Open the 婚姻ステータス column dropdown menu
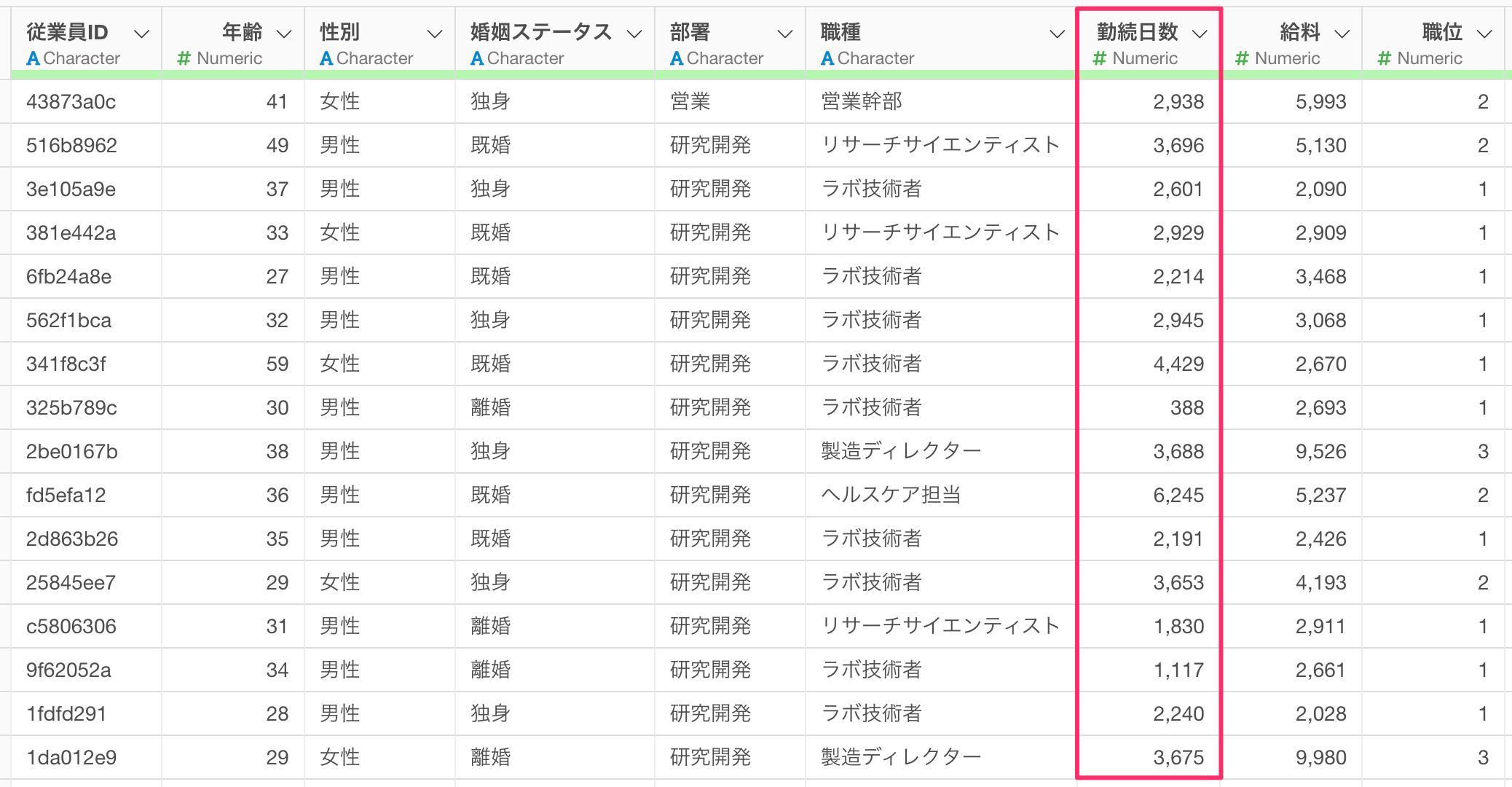 click(634, 34)
